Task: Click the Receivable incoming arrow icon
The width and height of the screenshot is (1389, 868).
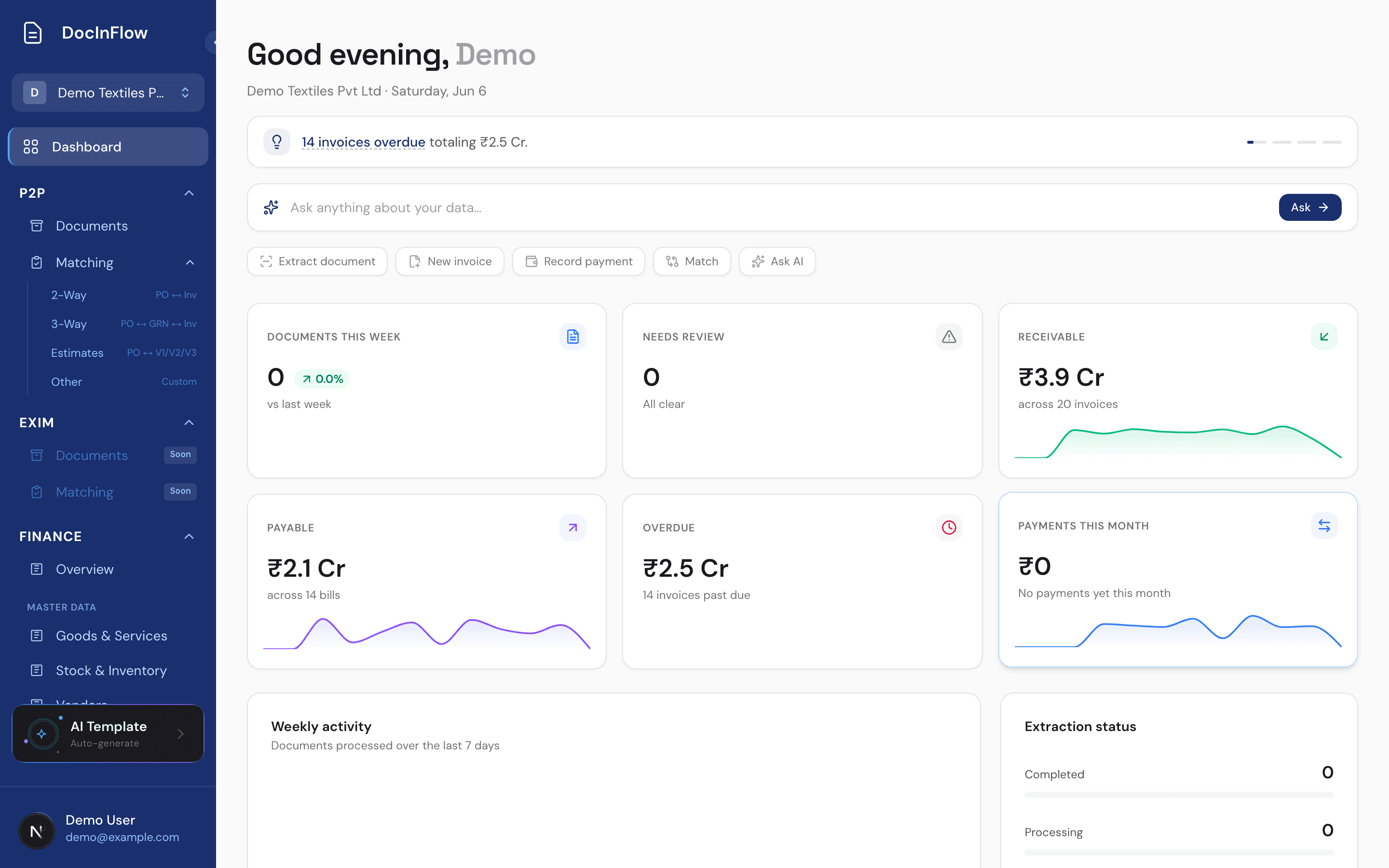Action: pos(1324,337)
